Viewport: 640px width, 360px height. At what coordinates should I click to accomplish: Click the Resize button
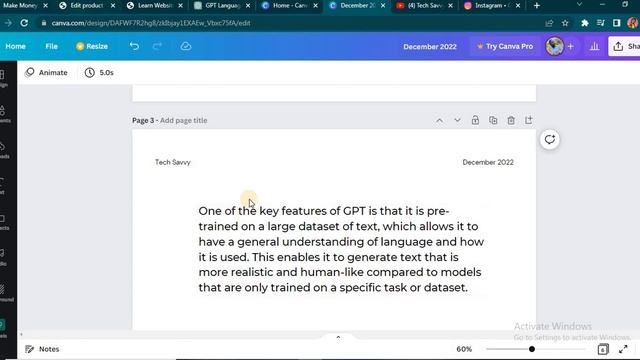pos(92,47)
